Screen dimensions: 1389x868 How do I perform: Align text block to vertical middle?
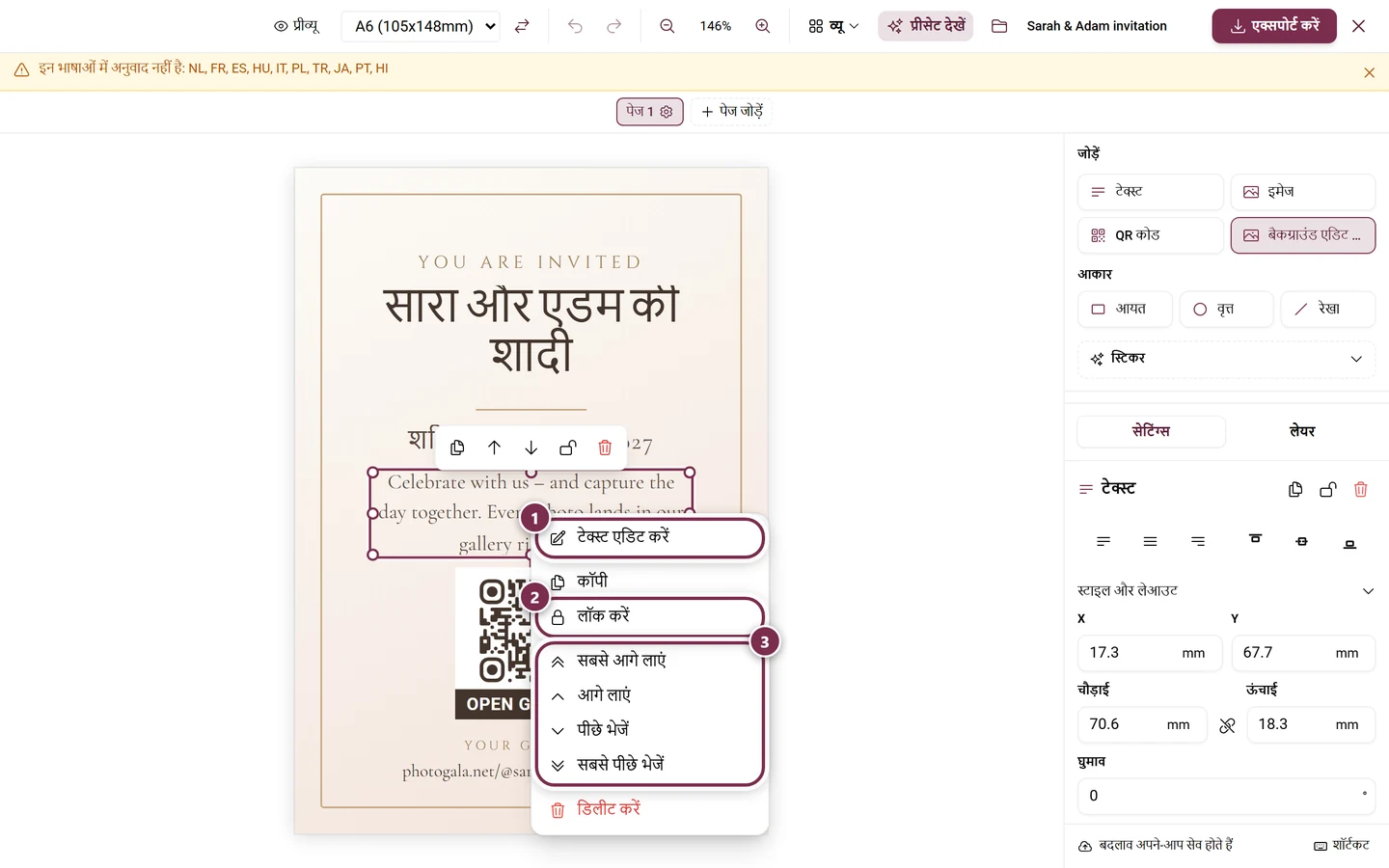(1301, 542)
